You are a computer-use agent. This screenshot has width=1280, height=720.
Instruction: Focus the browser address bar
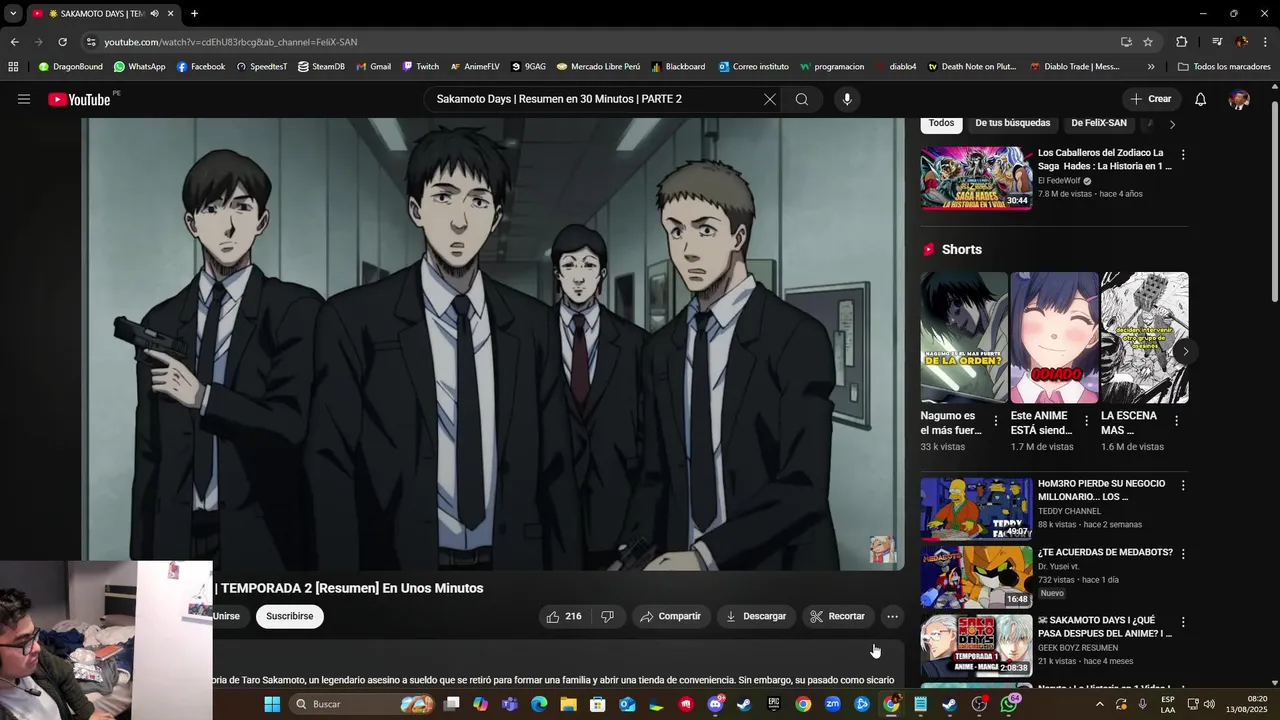tap(600, 42)
